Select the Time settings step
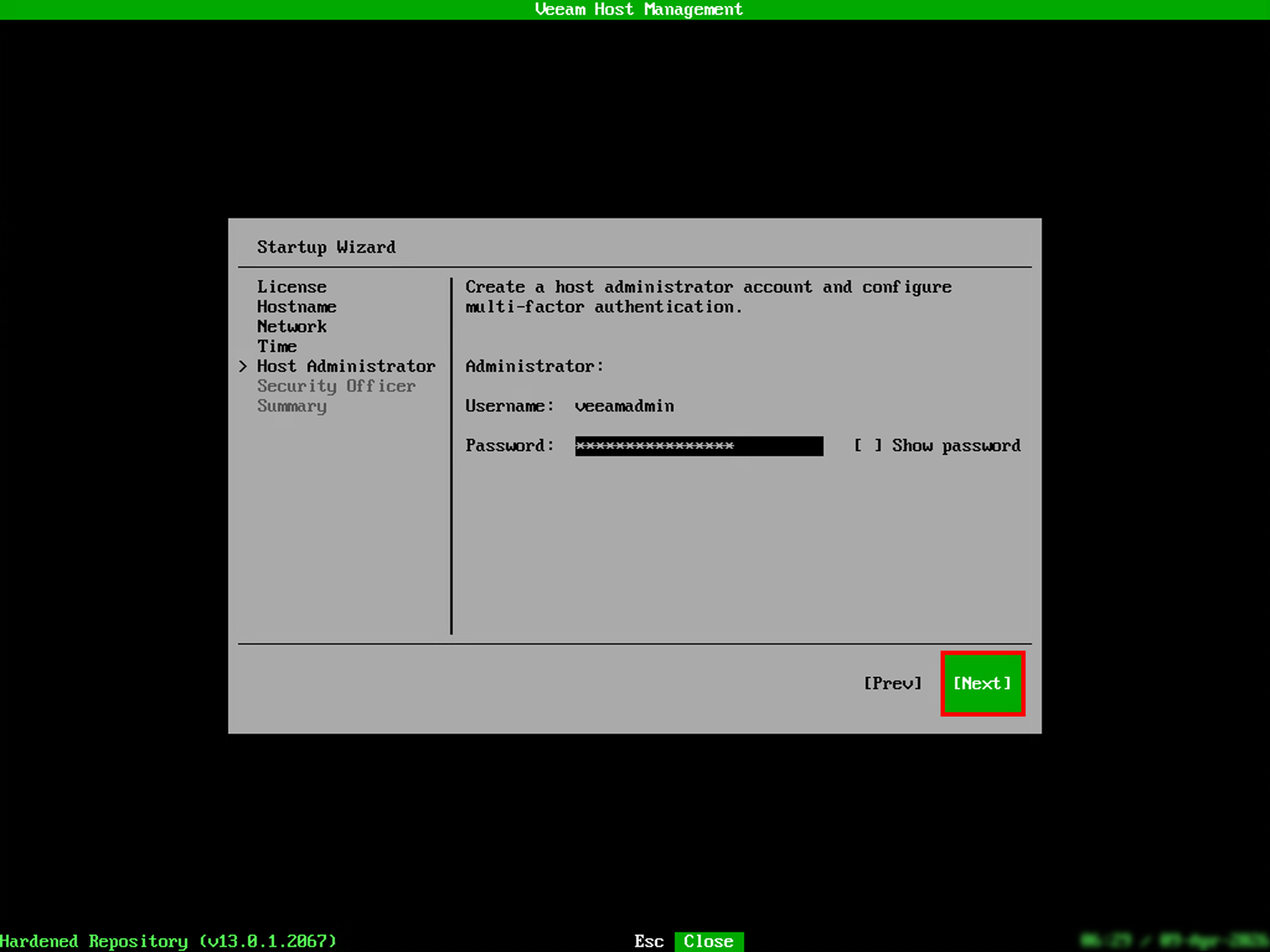Image resolution: width=1270 pixels, height=952 pixels. pyautogui.click(x=276, y=346)
